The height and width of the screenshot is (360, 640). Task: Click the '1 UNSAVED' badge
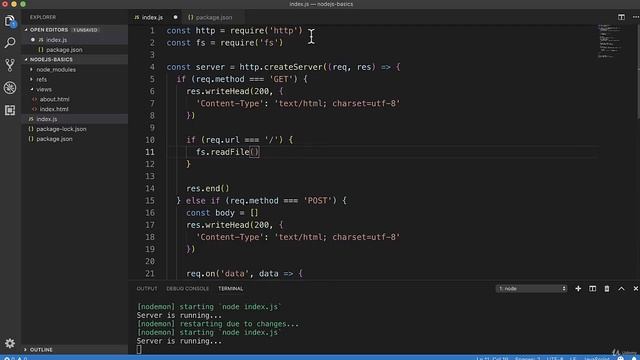point(85,30)
